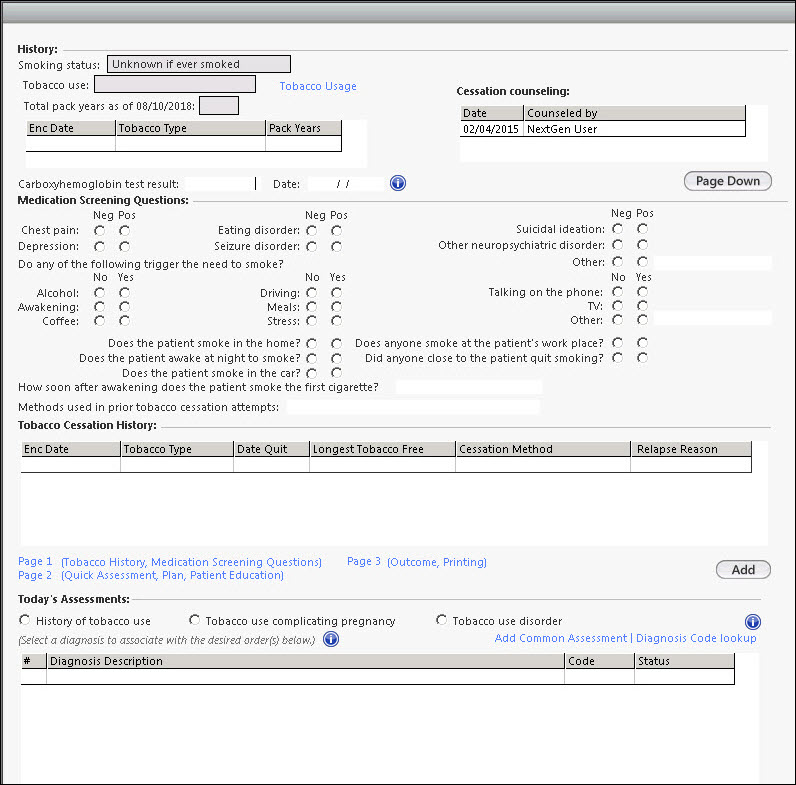Click the Total pack years field

219,106
